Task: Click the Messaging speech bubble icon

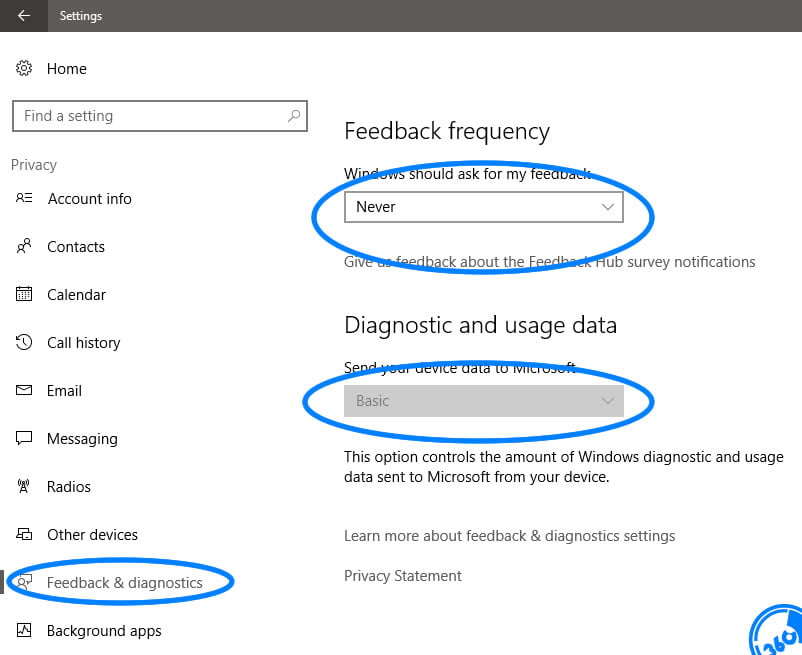Action: 24,438
